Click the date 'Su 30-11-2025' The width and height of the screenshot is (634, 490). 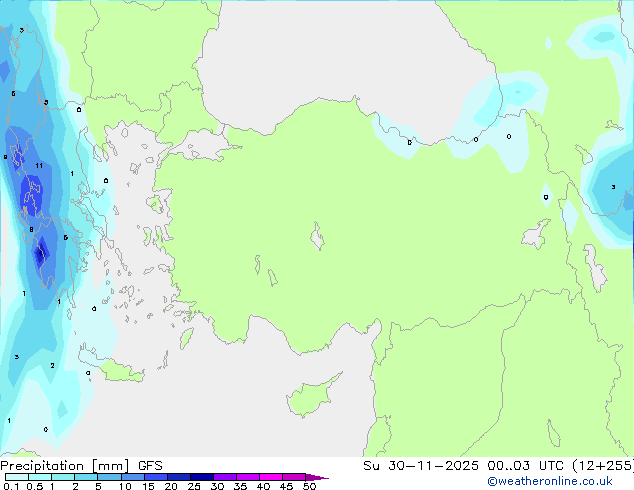point(421,466)
